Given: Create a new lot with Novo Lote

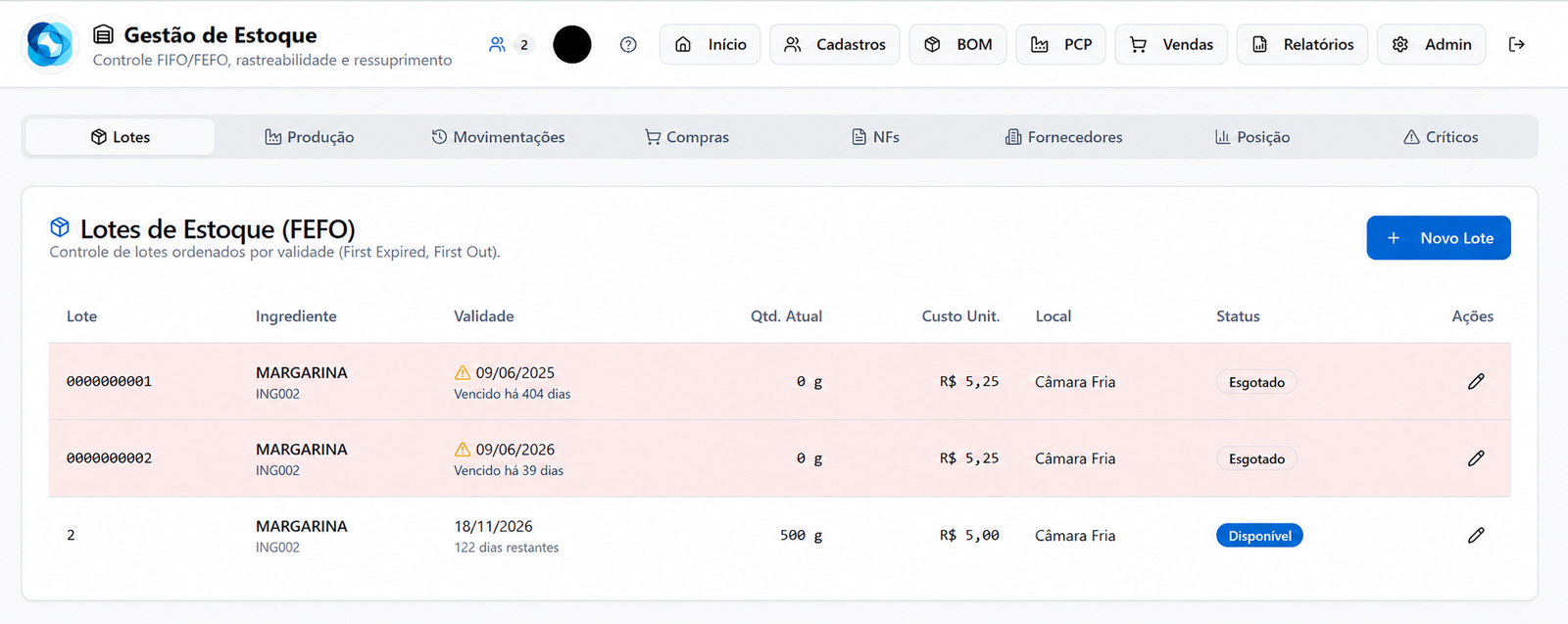Looking at the screenshot, I should (x=1439, y=238).
